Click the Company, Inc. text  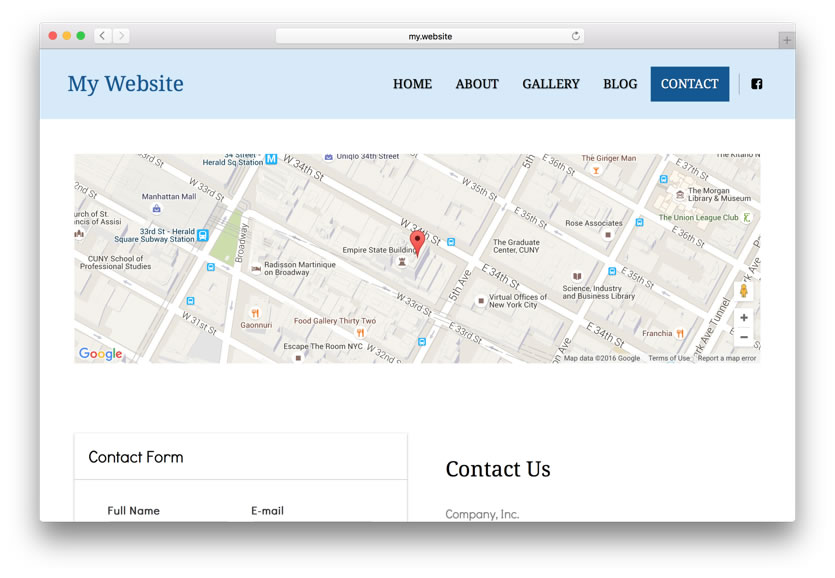pyautogui.click(x=482, y=514)
